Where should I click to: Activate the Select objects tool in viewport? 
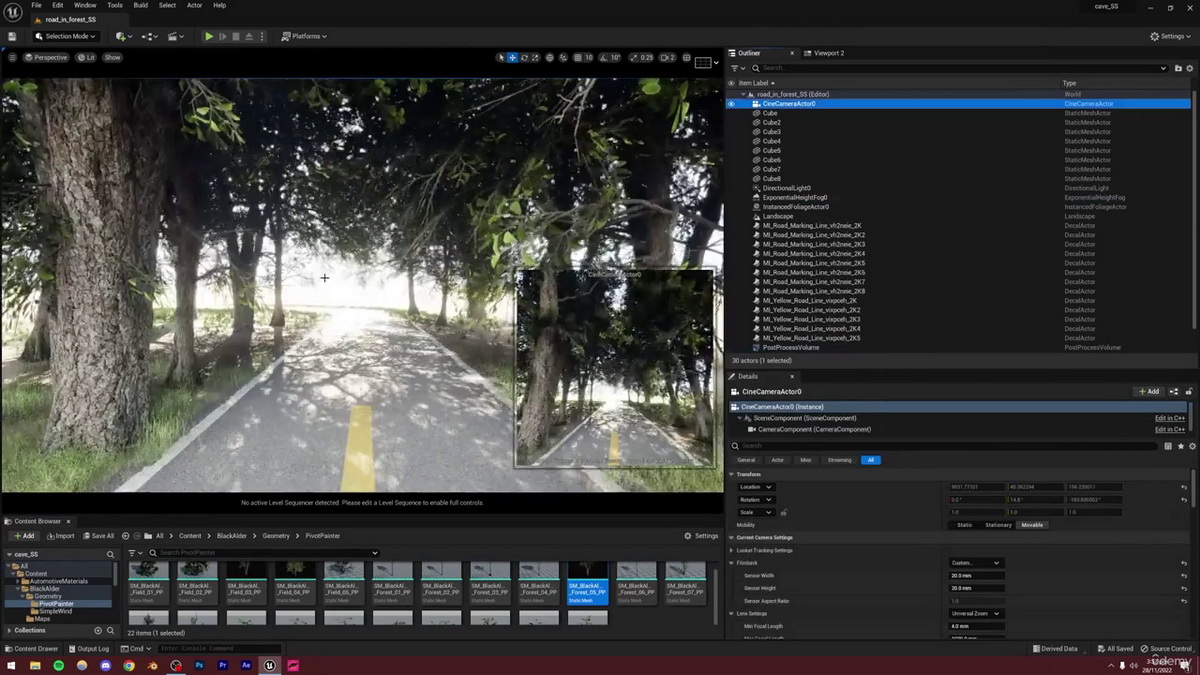[x=502, y=57]
